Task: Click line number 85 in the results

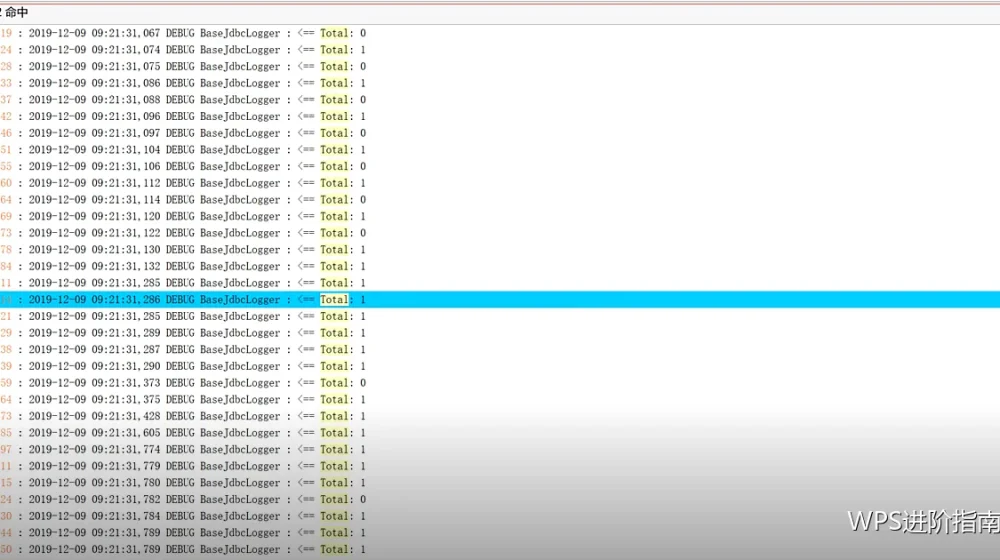Action: coord(6,432)
